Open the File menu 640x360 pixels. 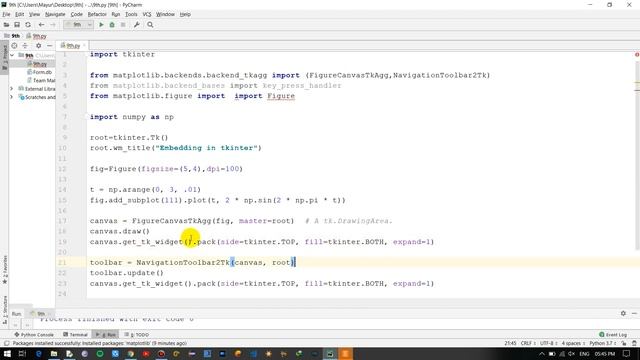[7, 14]
